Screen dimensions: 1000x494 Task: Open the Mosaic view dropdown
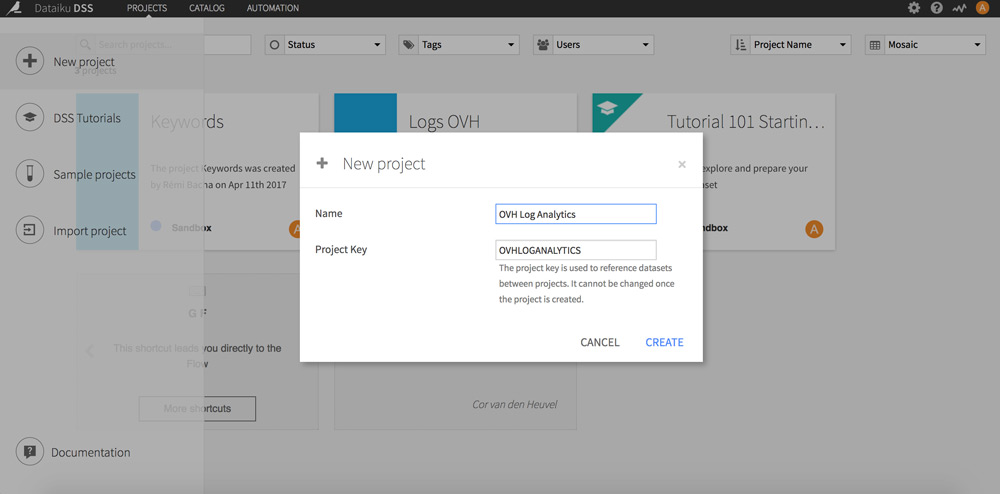925,45
